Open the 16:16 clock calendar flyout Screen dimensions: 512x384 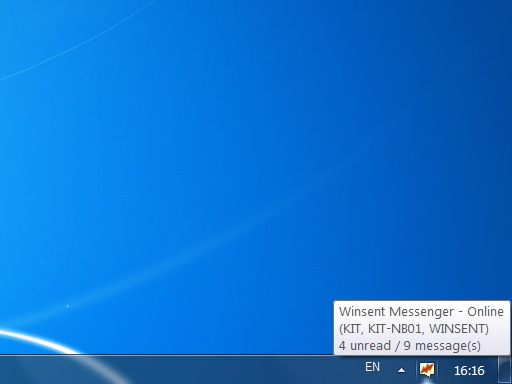coord(469,370)
